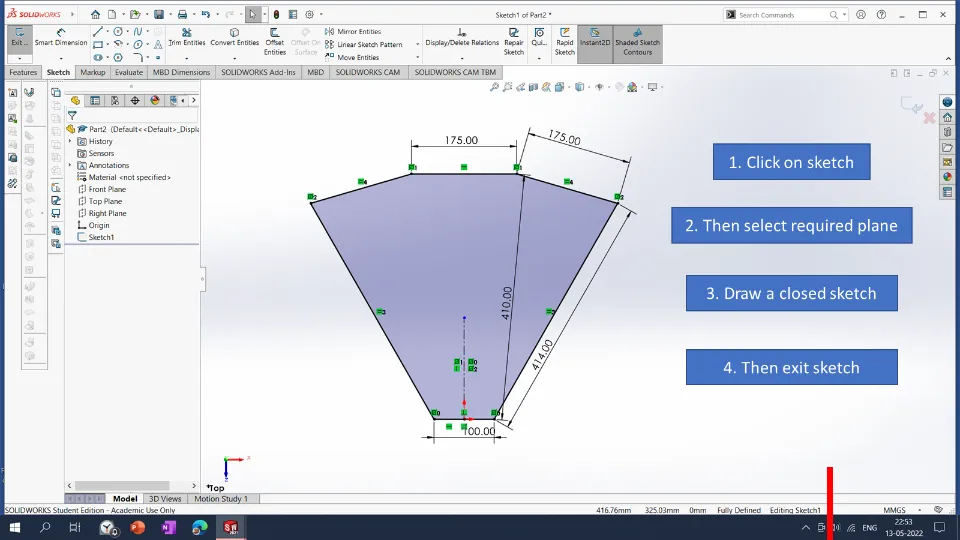Open the Move Entities dropdown arrow
This screenshot has width=960, height=540.
pyautogui.click(x=418, y=58)
